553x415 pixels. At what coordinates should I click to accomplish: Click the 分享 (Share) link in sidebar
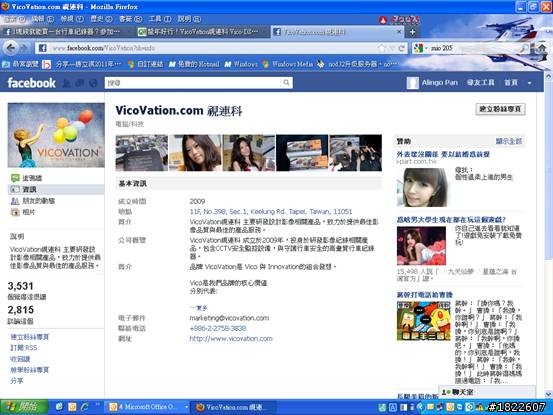(x=17, y=381)
